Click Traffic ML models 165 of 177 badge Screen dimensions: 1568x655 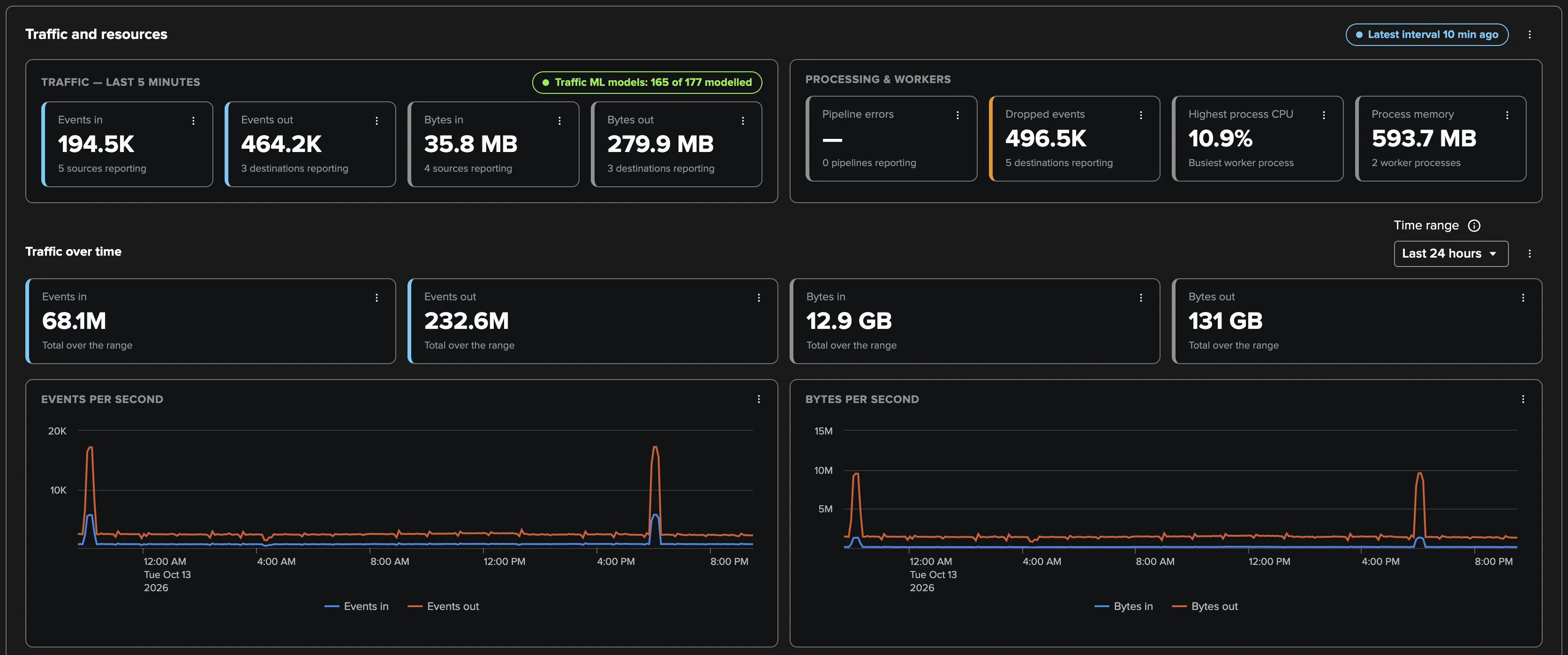point(647,82)
